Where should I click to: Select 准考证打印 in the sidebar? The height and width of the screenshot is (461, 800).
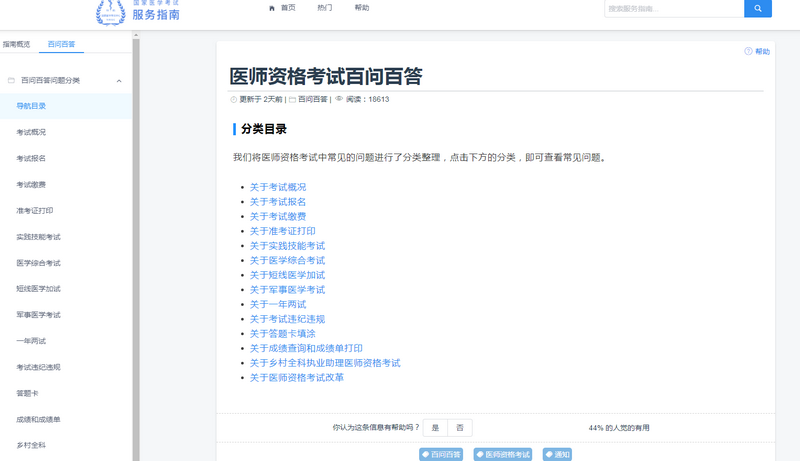coord(35,211)
